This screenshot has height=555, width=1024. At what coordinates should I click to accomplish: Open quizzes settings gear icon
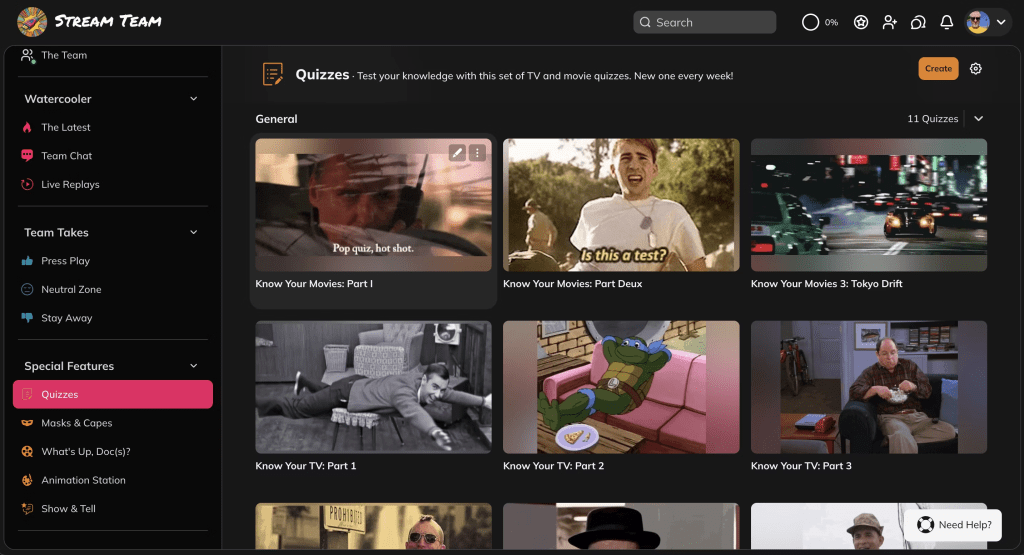pos(976,69)
